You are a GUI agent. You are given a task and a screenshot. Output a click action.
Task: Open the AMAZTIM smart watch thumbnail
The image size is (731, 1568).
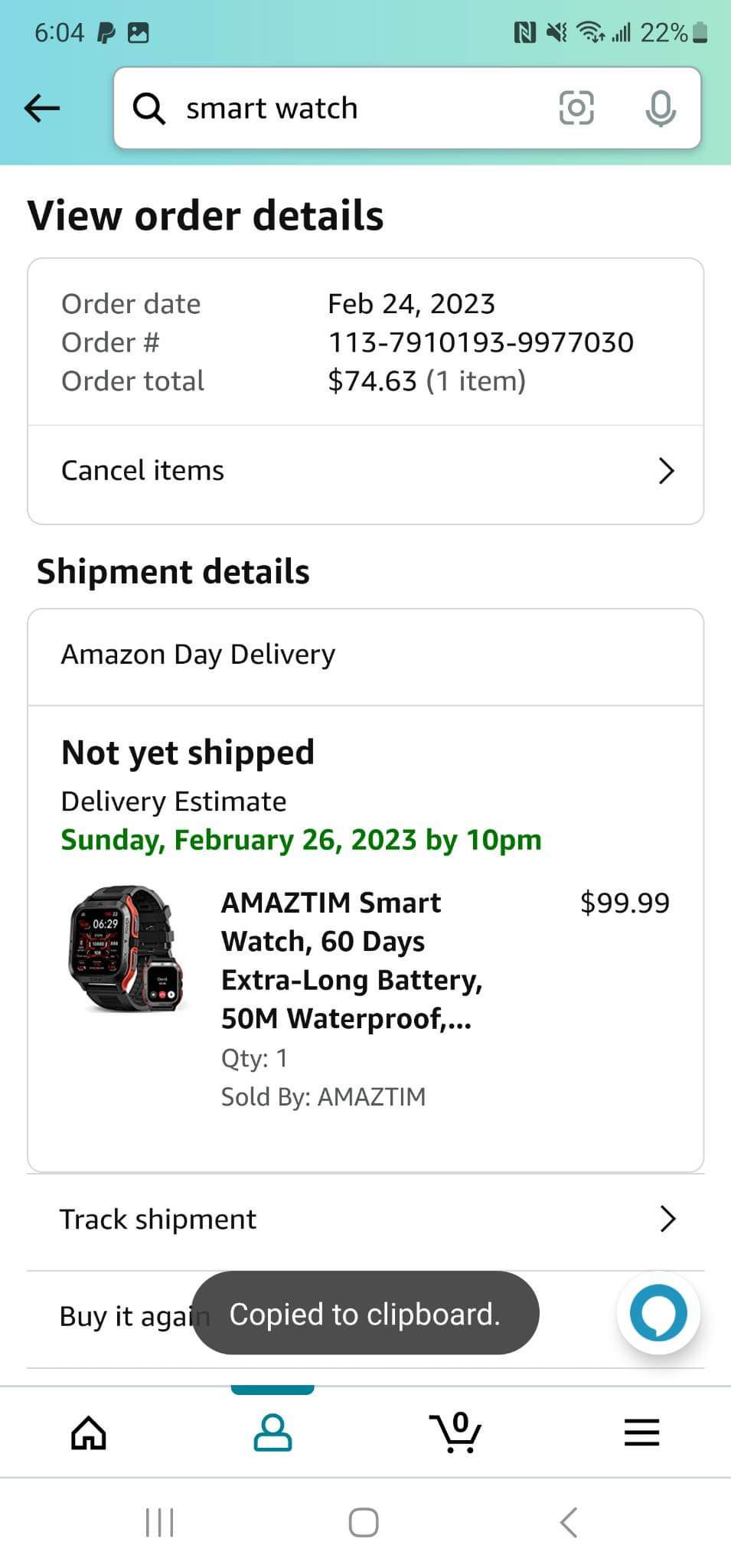(x=127, y=949)
